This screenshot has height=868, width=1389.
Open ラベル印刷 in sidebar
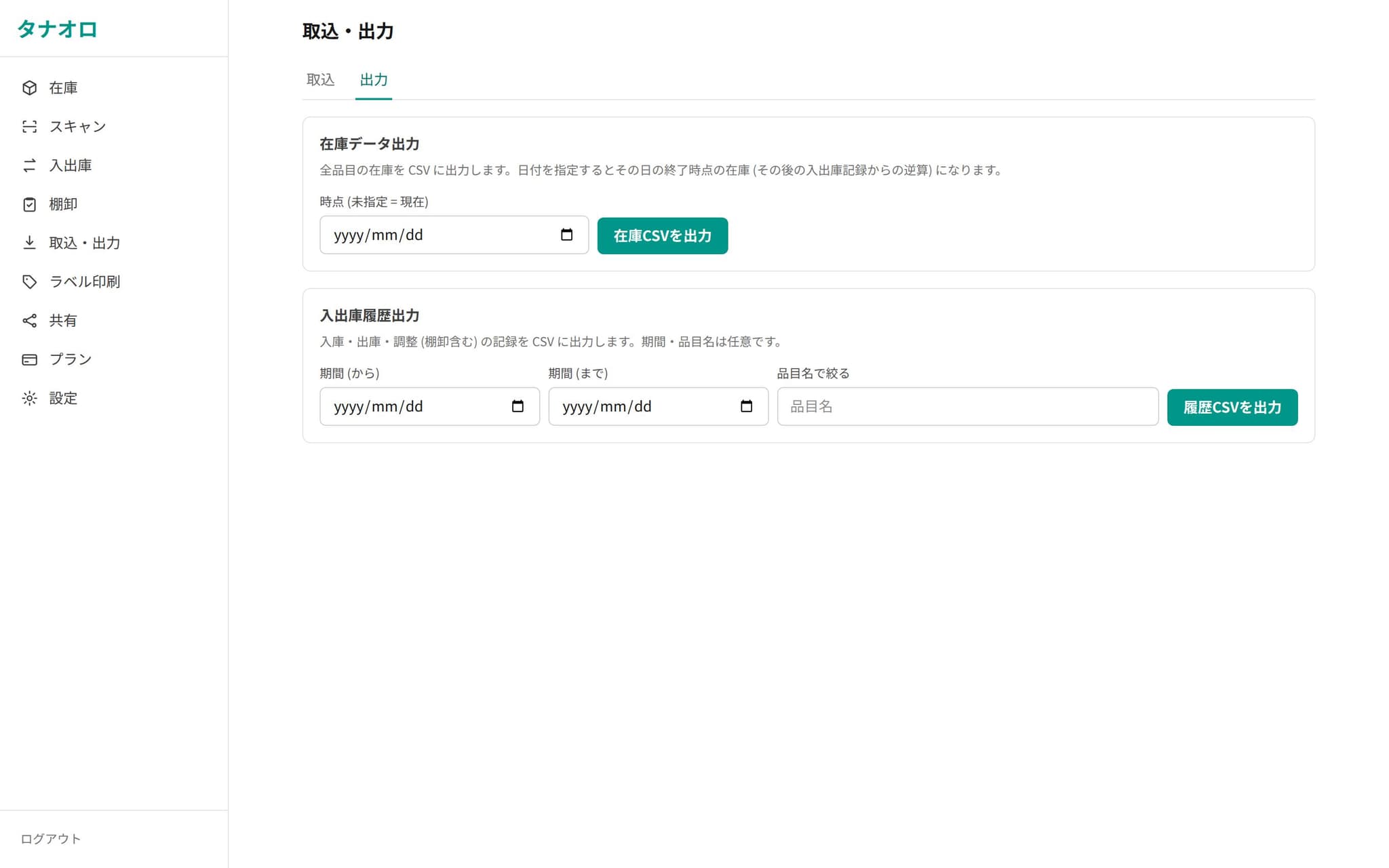point(114,281)
